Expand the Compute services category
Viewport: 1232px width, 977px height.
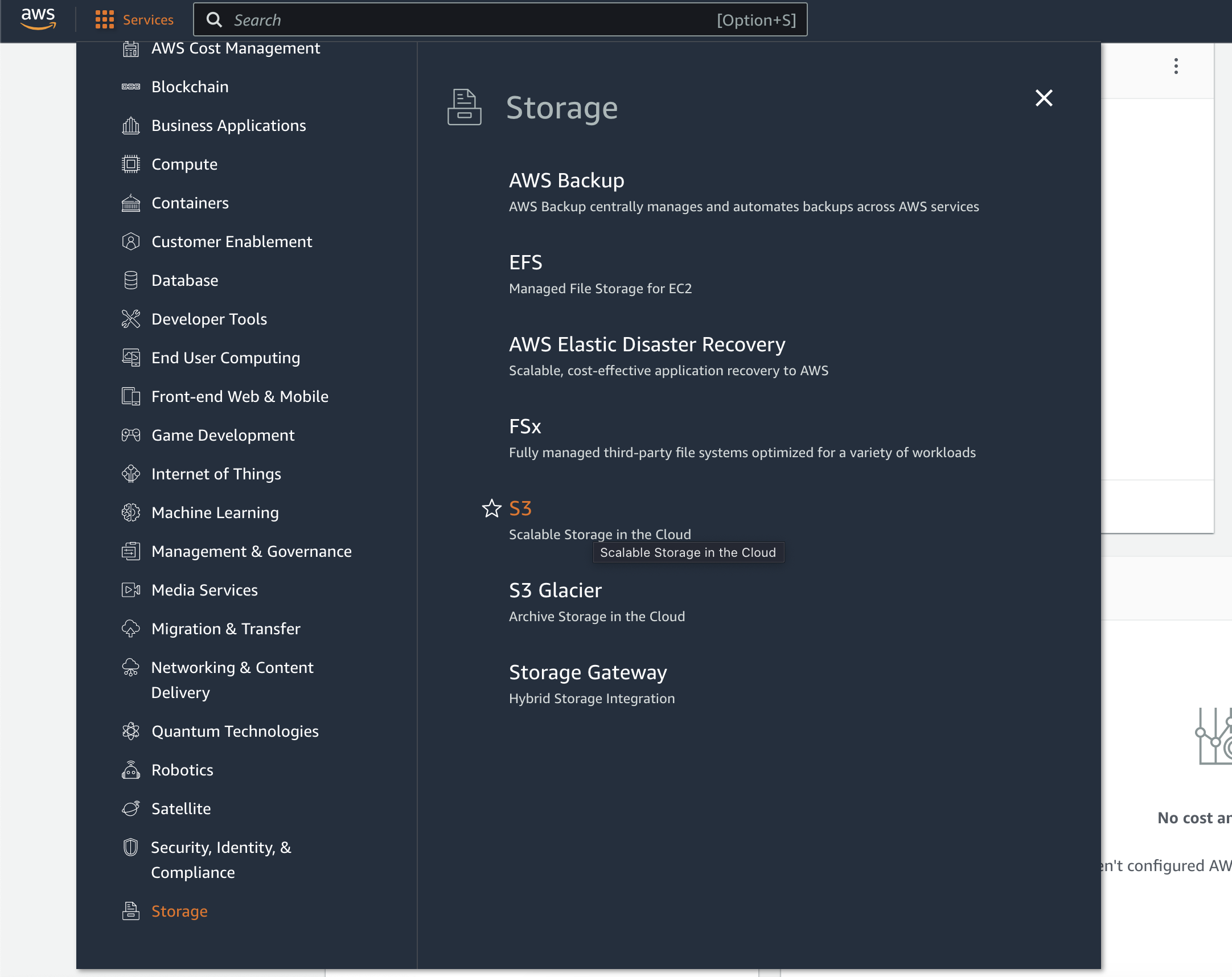click(183, 163)
